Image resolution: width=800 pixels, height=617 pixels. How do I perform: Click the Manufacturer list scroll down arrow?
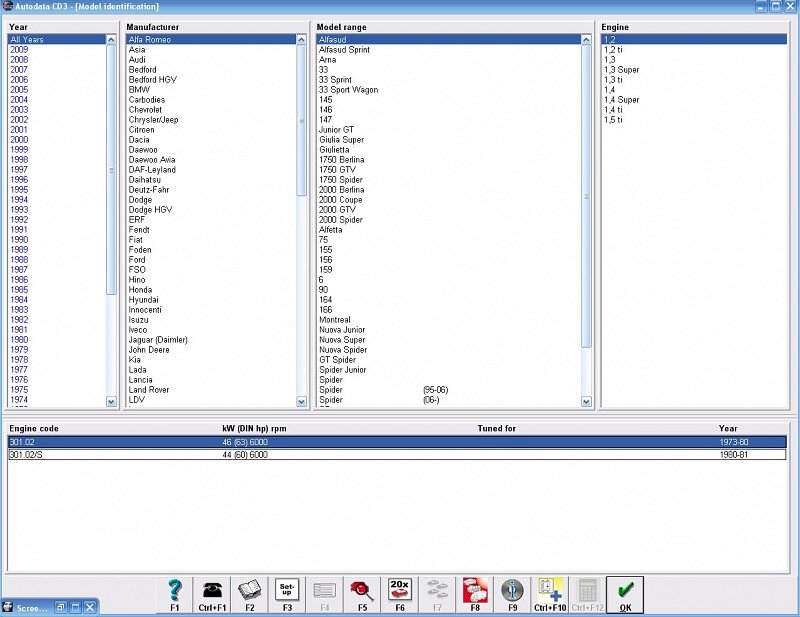tap(302, 402)
